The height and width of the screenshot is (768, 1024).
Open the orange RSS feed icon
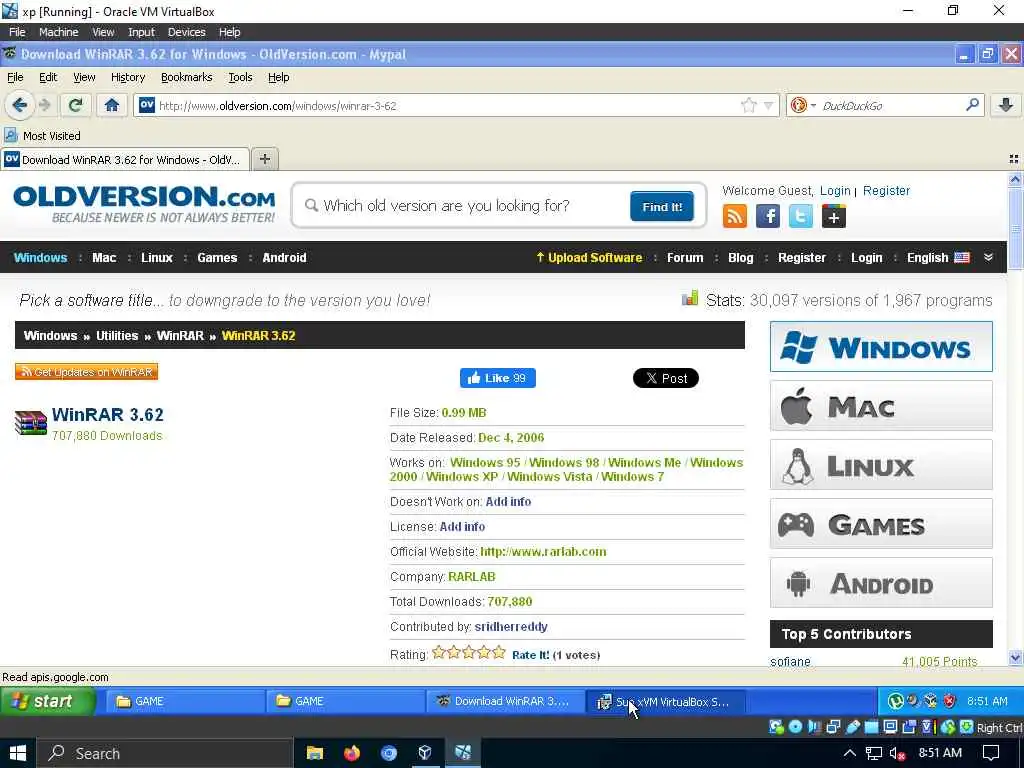pyautogui.click(x=735, y=216)
